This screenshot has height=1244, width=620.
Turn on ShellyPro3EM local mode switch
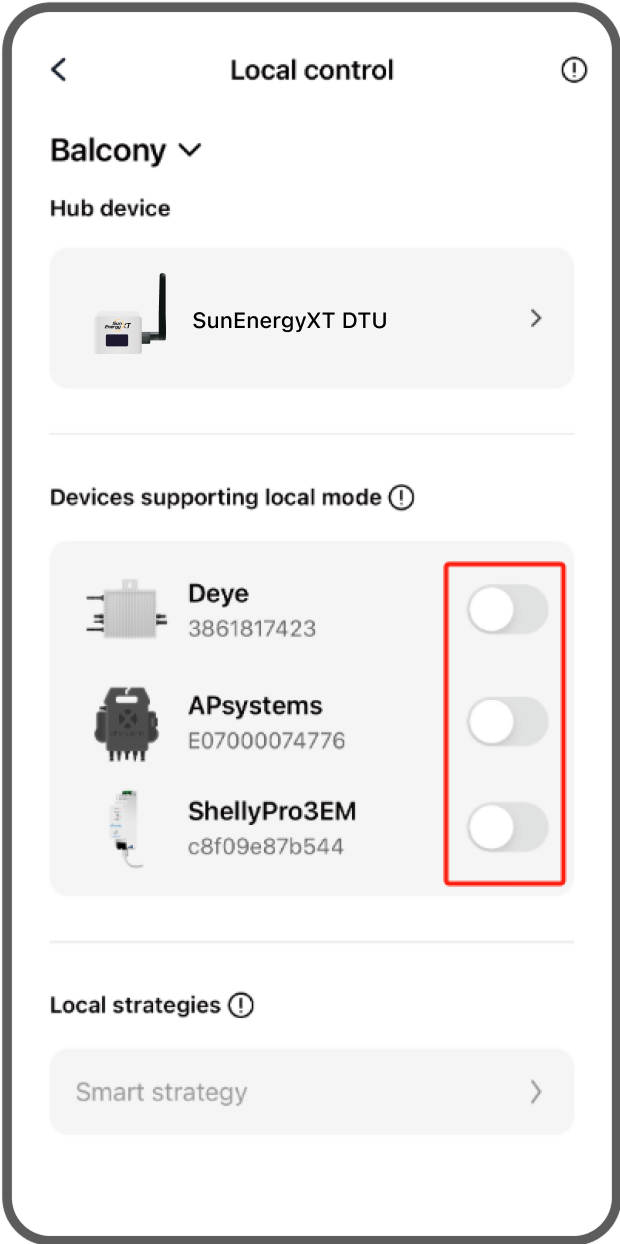(x=507, y=827)
